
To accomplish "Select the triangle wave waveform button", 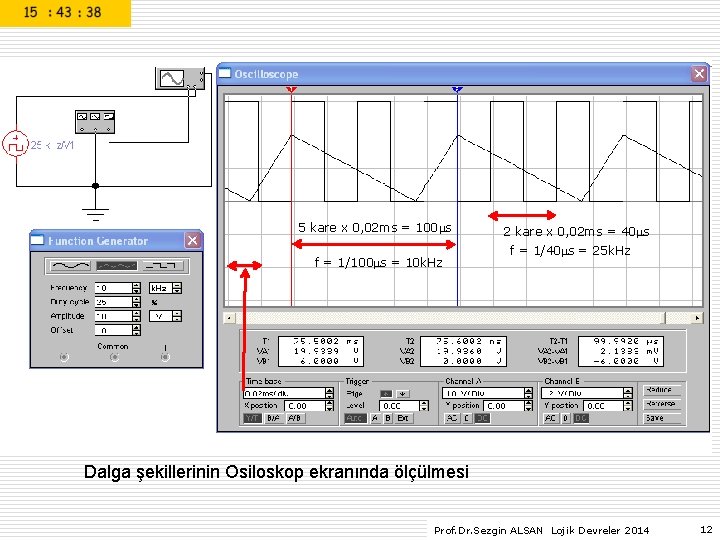I will [116, 265].
